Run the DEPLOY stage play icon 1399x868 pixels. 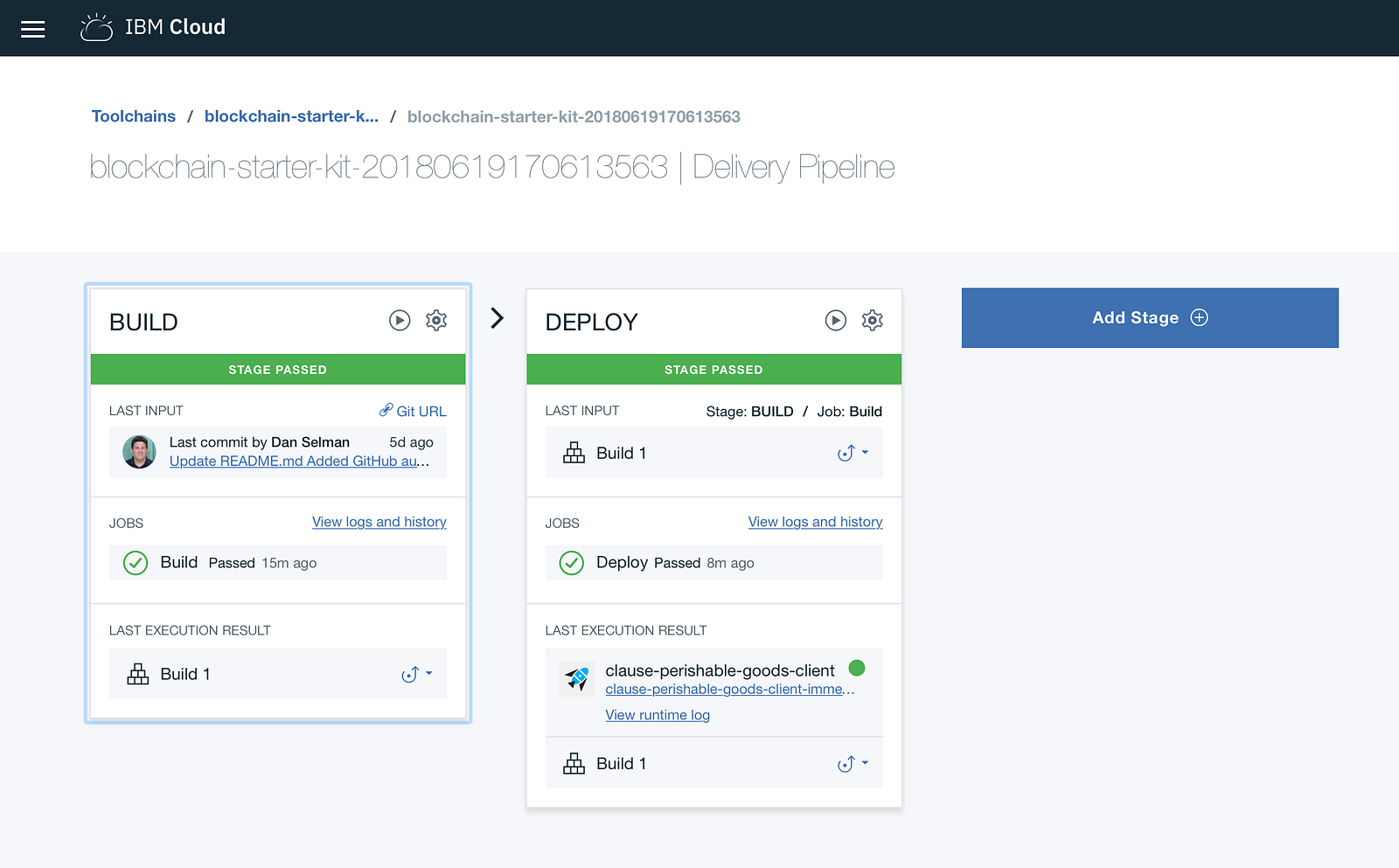coord(836,321)
